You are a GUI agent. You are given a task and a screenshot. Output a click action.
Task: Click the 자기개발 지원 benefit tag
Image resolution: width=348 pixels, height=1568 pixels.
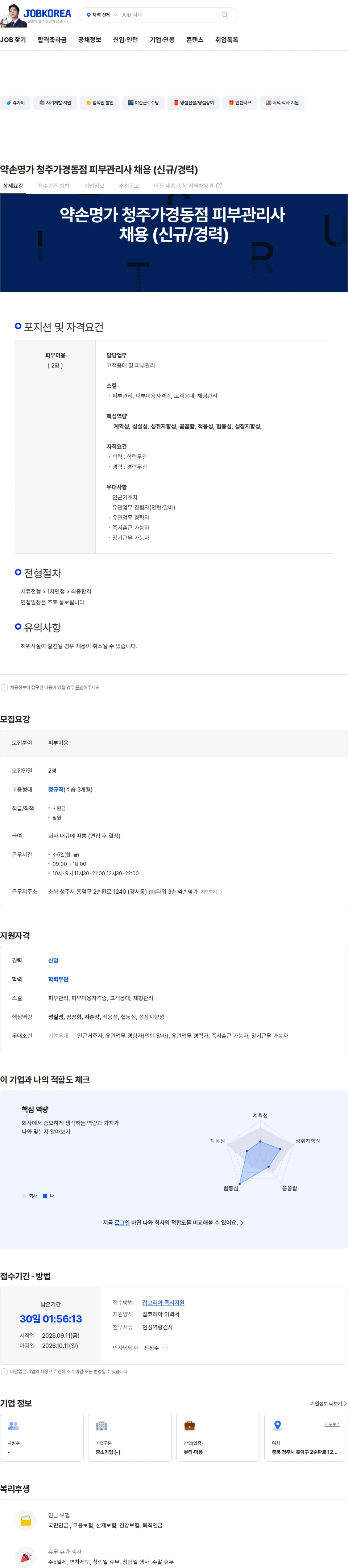(55, 102)
